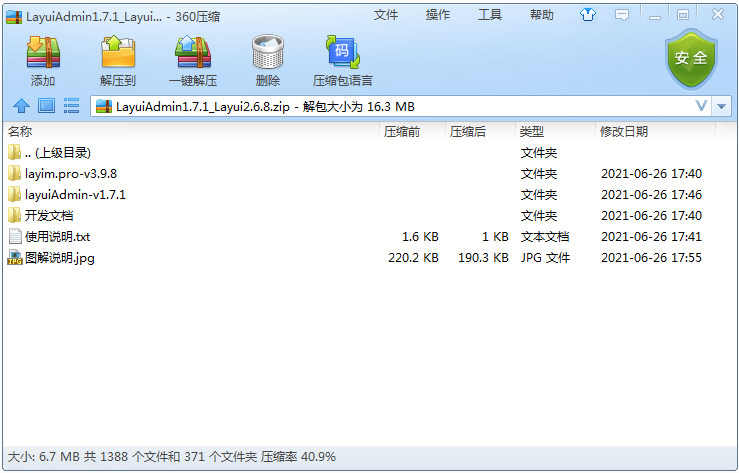This screenshot has width=739, height=473.
Task: Click the JPG 文件 type cell
Action: tap(545, 258)
